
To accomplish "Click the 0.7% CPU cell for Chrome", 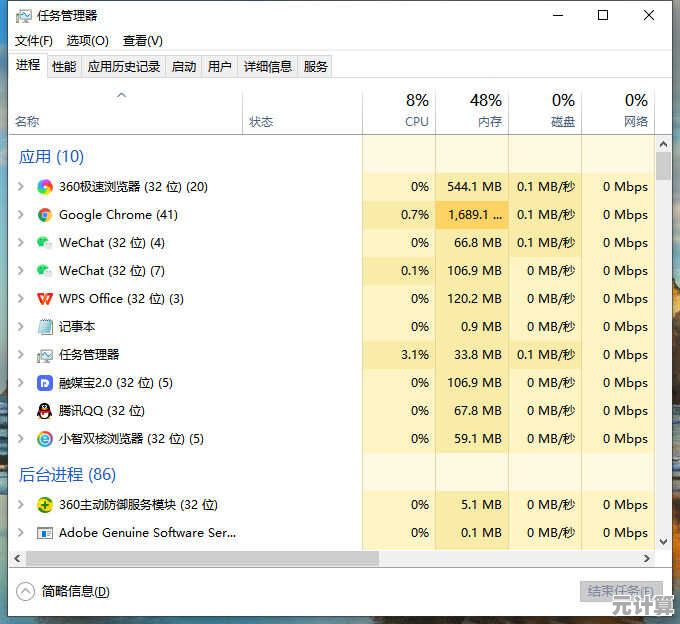I will tap(399, 215).
